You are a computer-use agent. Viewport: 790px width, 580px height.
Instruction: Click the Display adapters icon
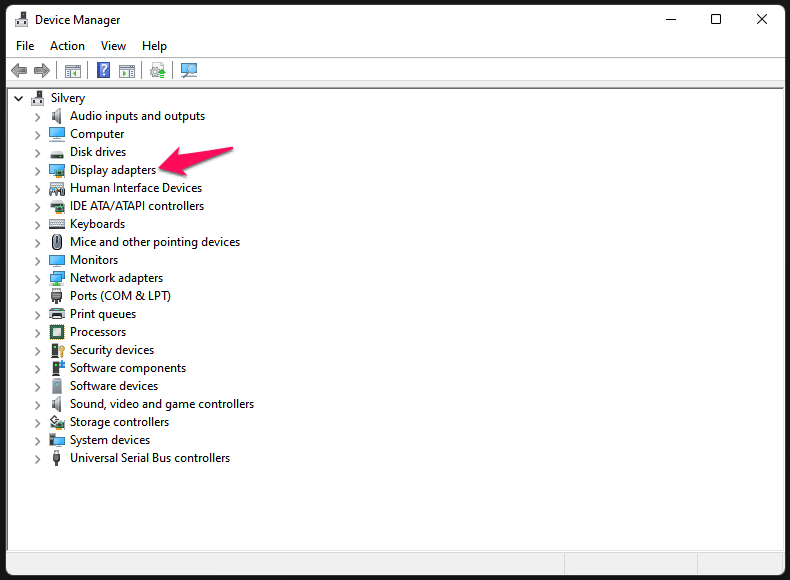coord(57,170)
